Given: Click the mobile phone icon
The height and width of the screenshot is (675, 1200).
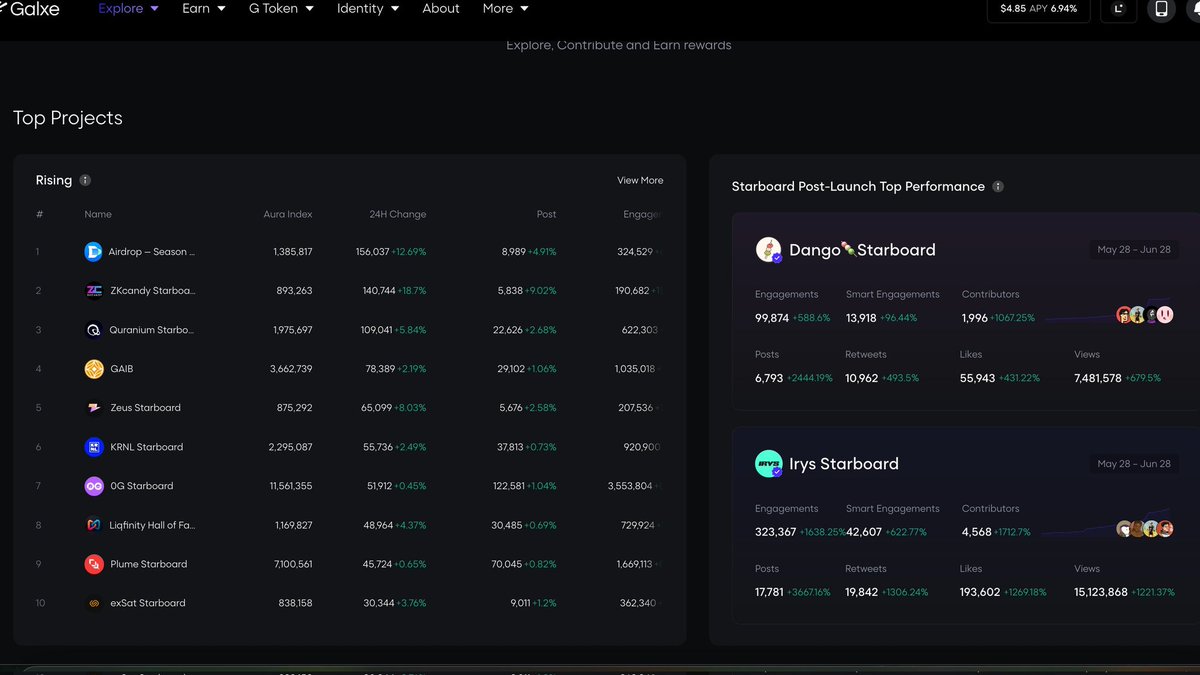Looking at the screenshot, I should coord(1161,9).
